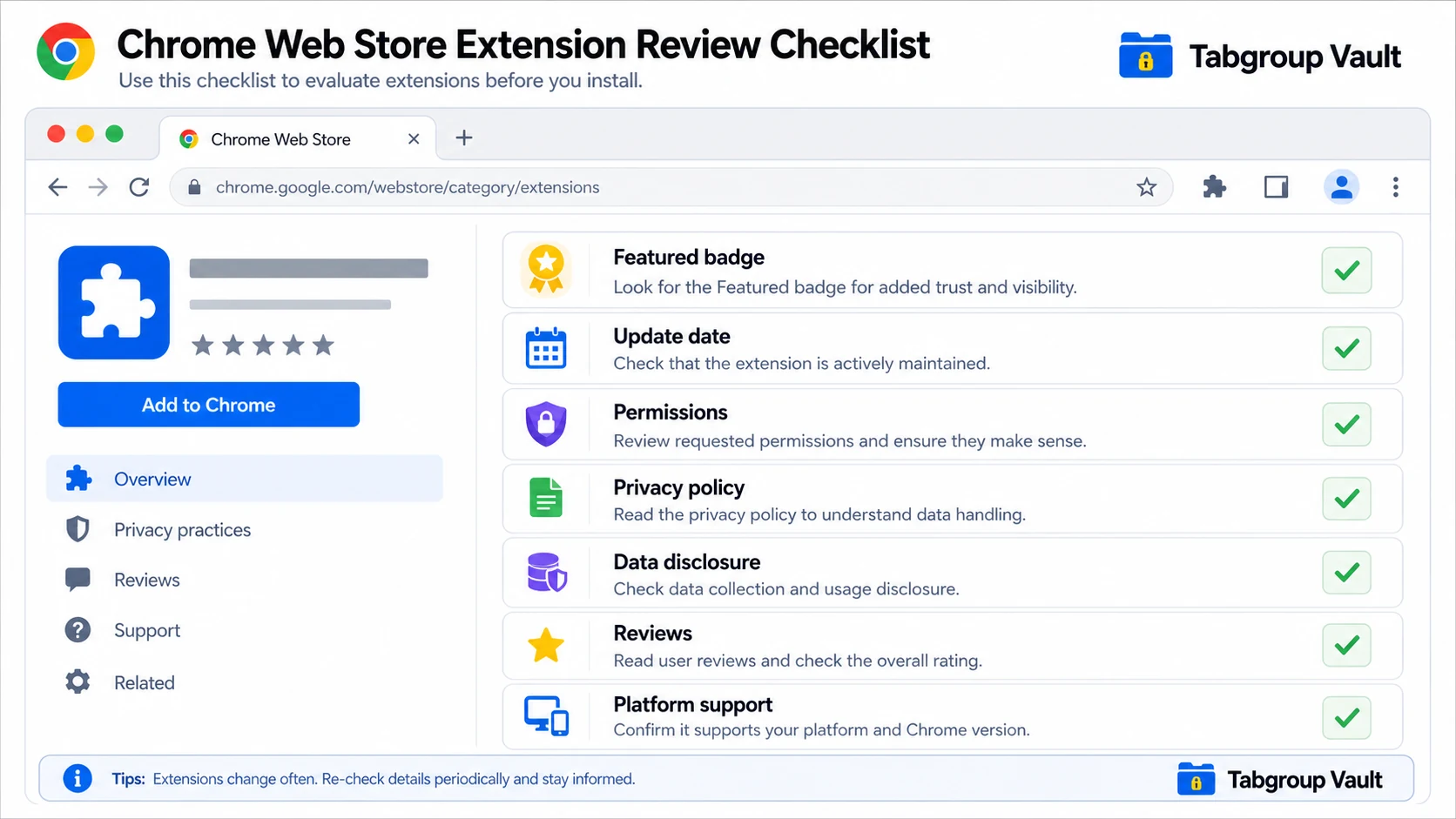Click the lock icon in the address bar
The image size is (1456, 819).
point(194,187)
